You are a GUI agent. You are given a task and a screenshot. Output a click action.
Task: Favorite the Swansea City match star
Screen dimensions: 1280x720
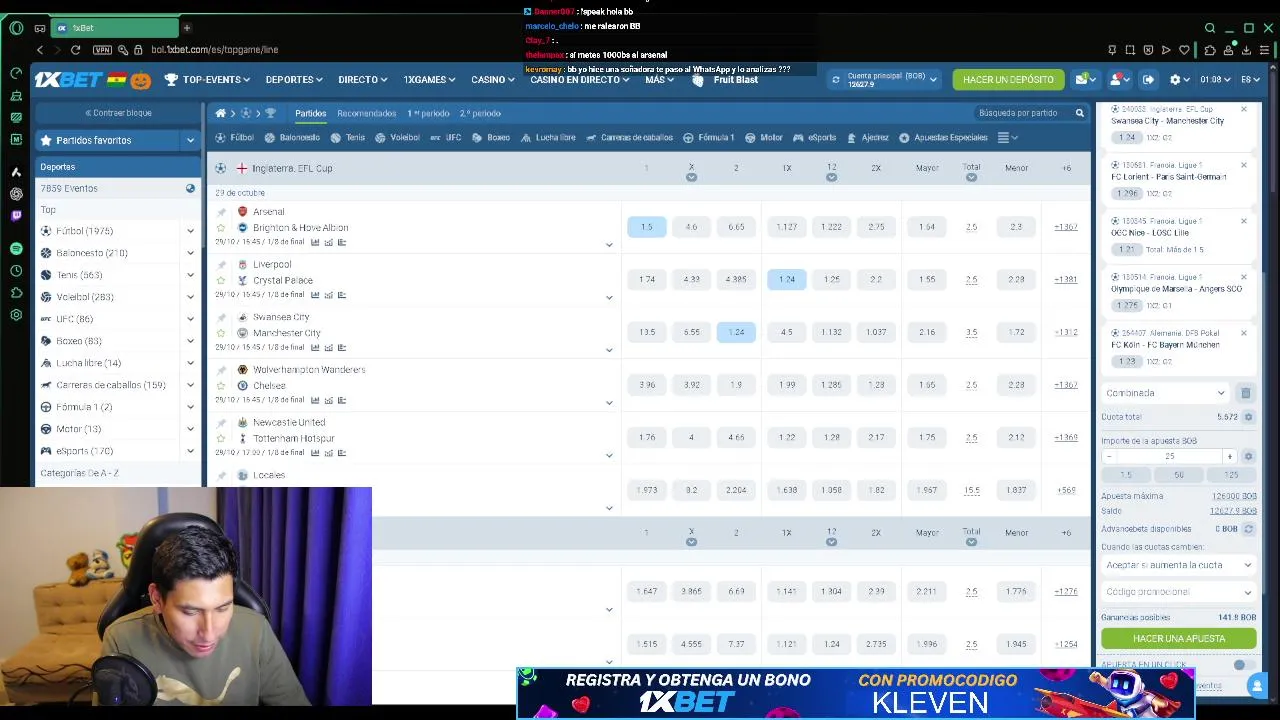[x=221, y=333]
